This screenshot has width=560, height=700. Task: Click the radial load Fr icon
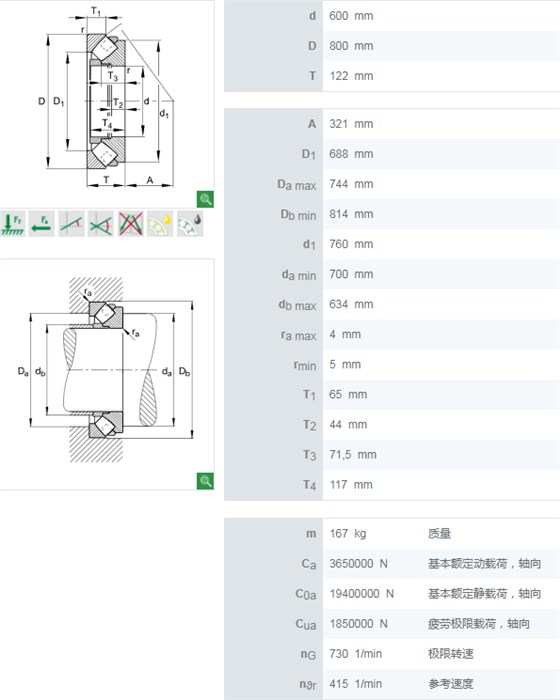[x=13, y=224]
